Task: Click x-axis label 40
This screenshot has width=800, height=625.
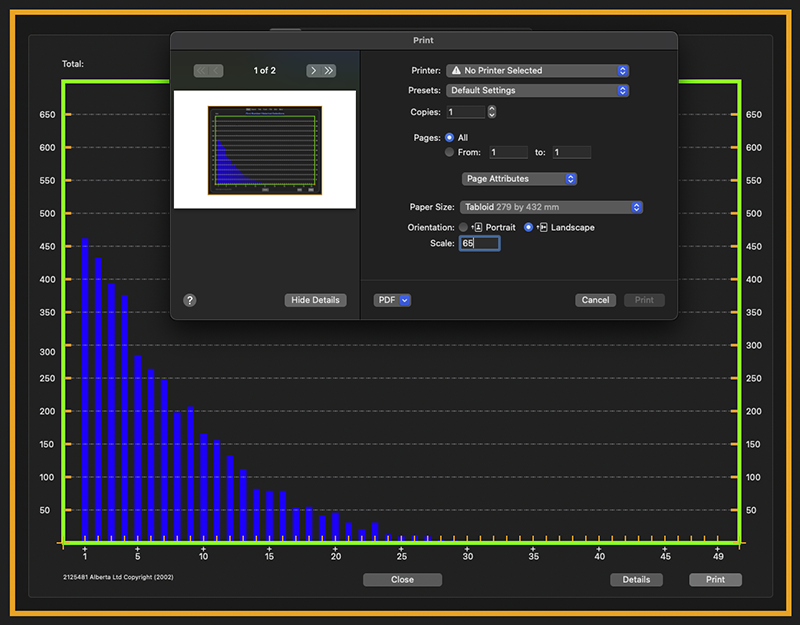Action: 599,557
